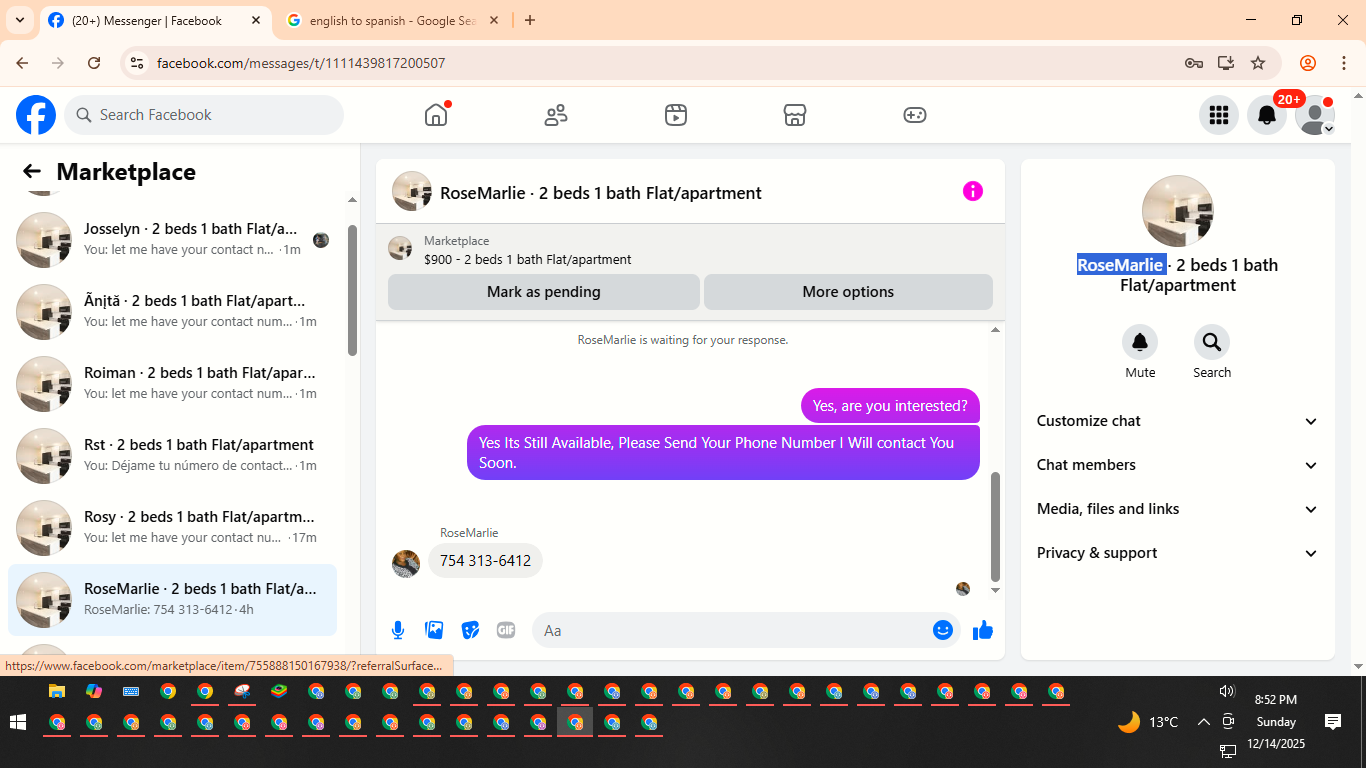Switch to the english to spanish Google tab
The height and width of the screenshot is (768, 1366).
point(392,20)
